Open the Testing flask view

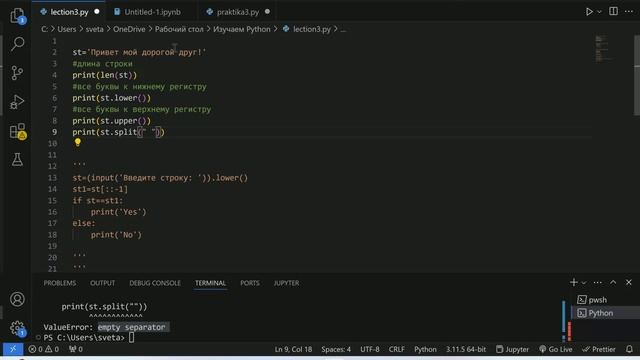click(17, 159)
